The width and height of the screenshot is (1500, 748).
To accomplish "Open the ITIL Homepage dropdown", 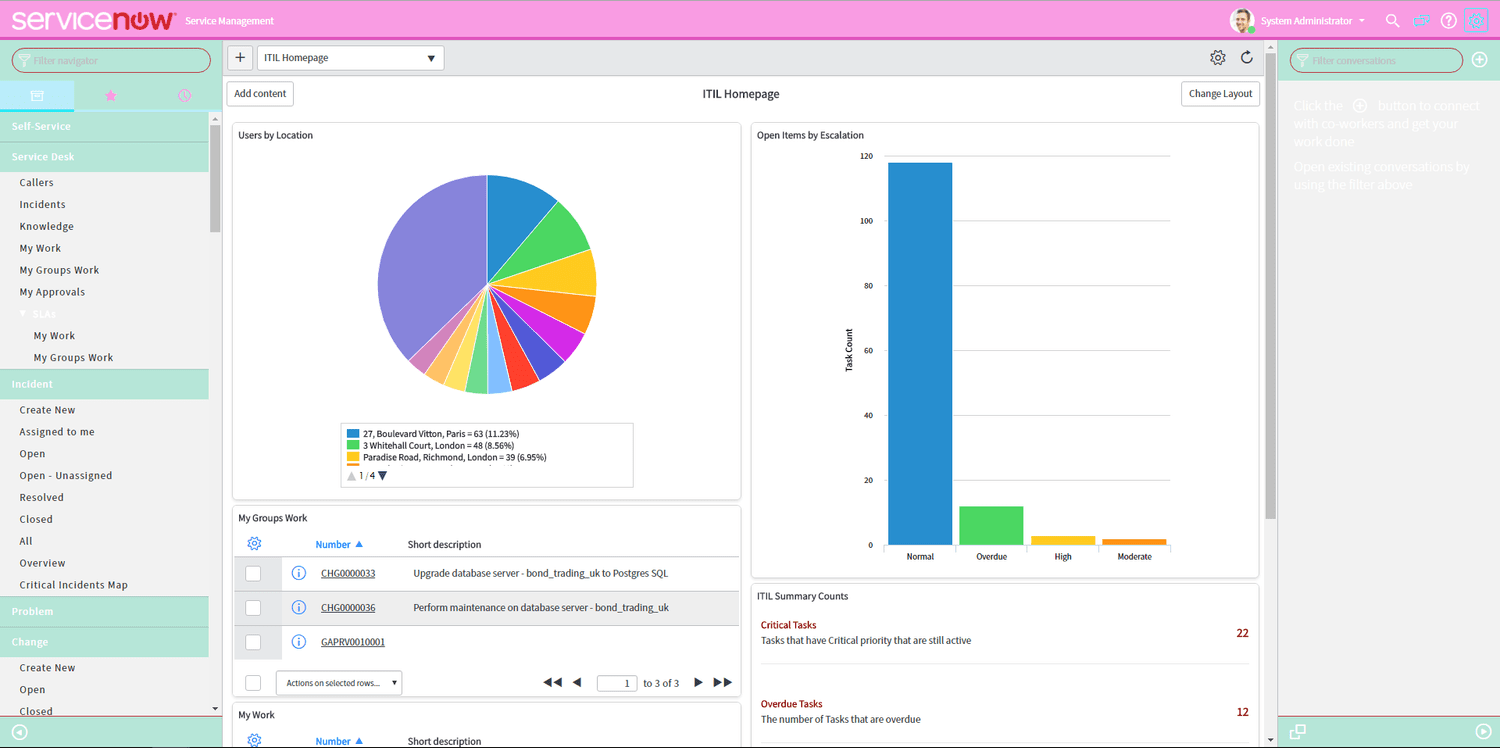I will coord(350,57).
